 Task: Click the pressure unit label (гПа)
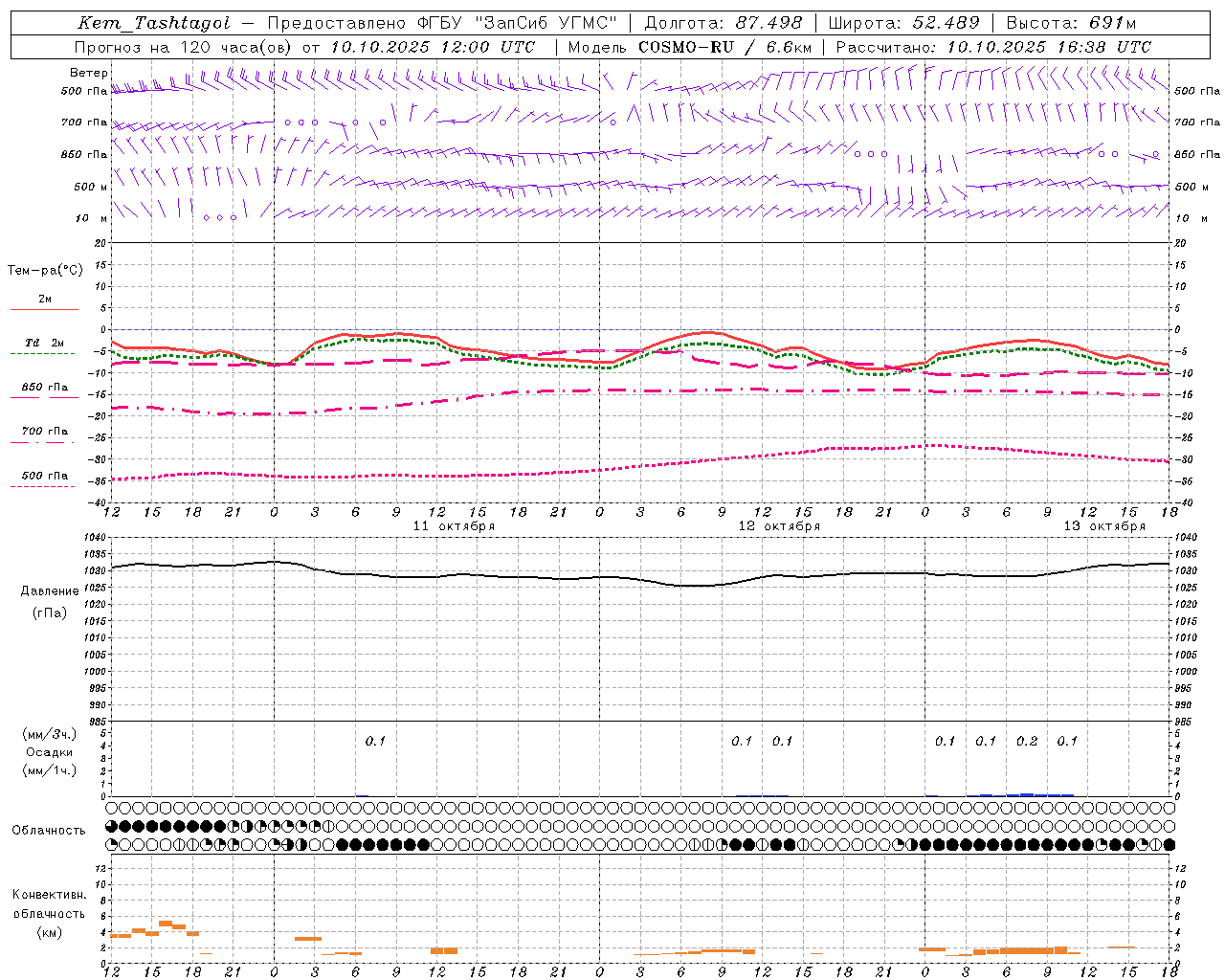50,613
